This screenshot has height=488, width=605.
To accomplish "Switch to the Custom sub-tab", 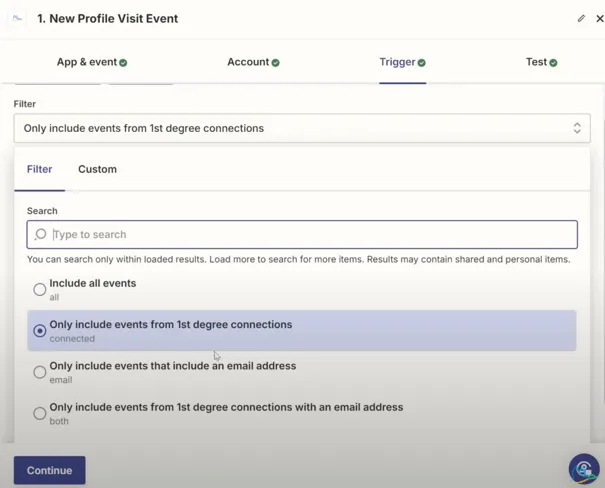I will 97,169.
